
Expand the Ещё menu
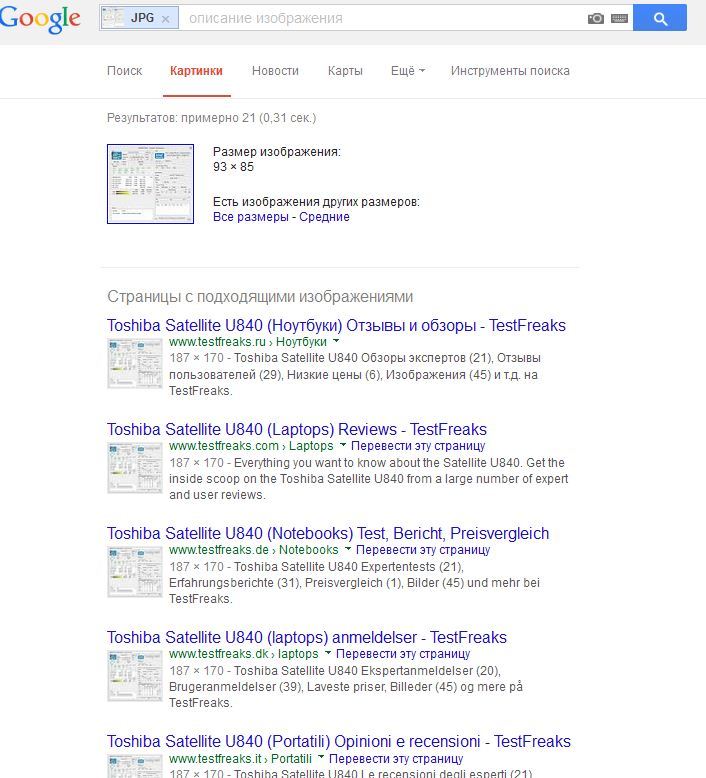point(408,71)
